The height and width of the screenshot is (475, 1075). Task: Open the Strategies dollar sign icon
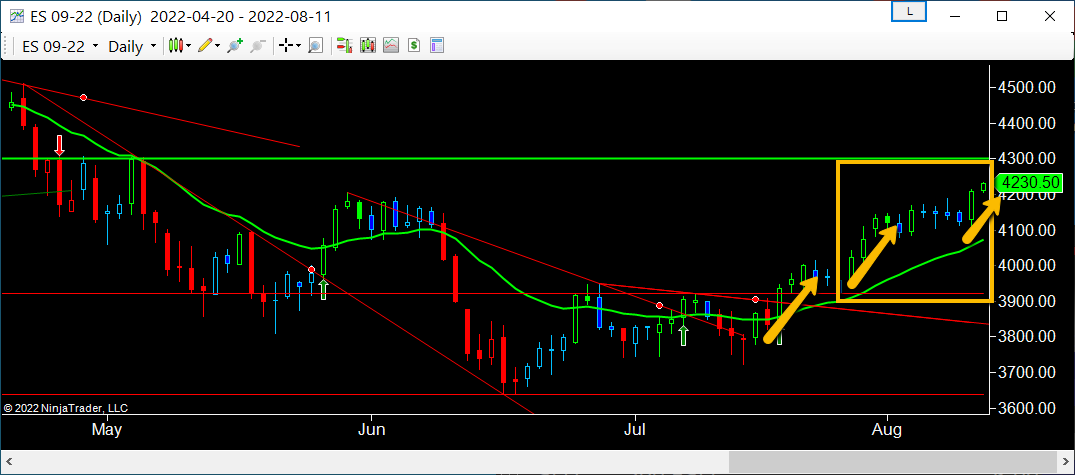pos(414,46)
